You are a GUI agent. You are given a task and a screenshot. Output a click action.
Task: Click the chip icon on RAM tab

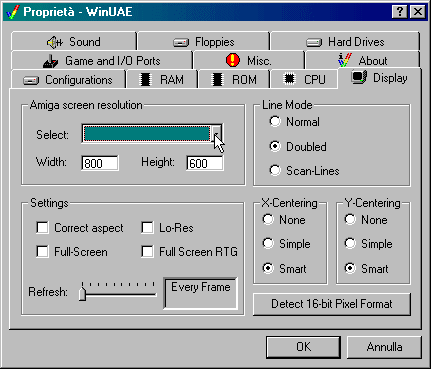[x=145, y=80]
